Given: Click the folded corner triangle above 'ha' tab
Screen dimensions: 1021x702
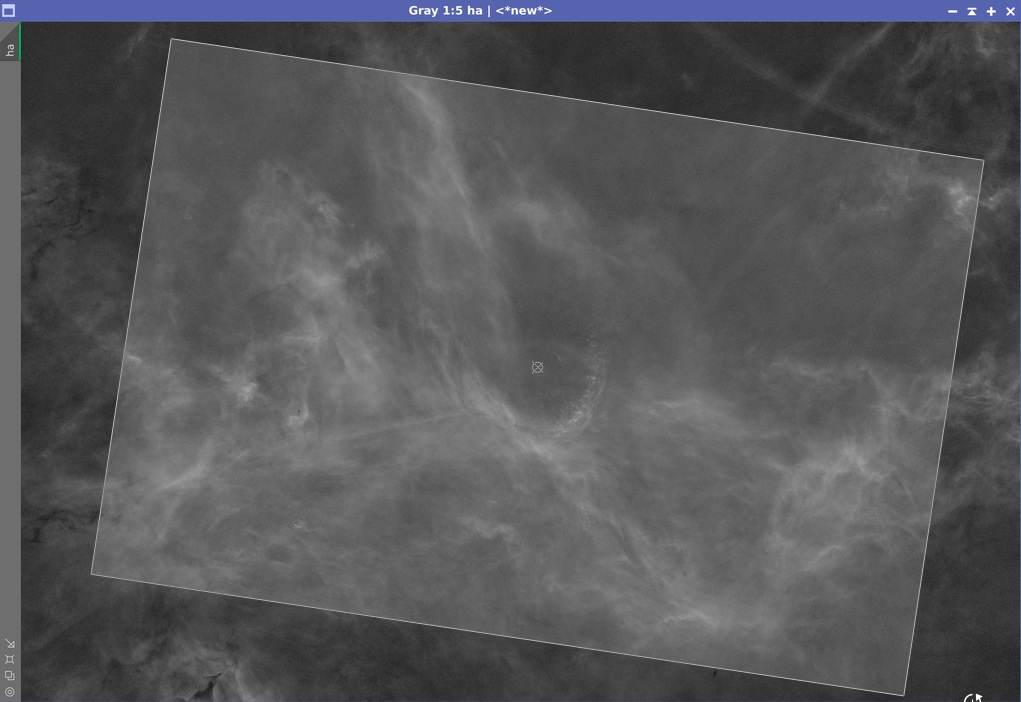Looking at the screenshot, I should click(x=8, y=30).
